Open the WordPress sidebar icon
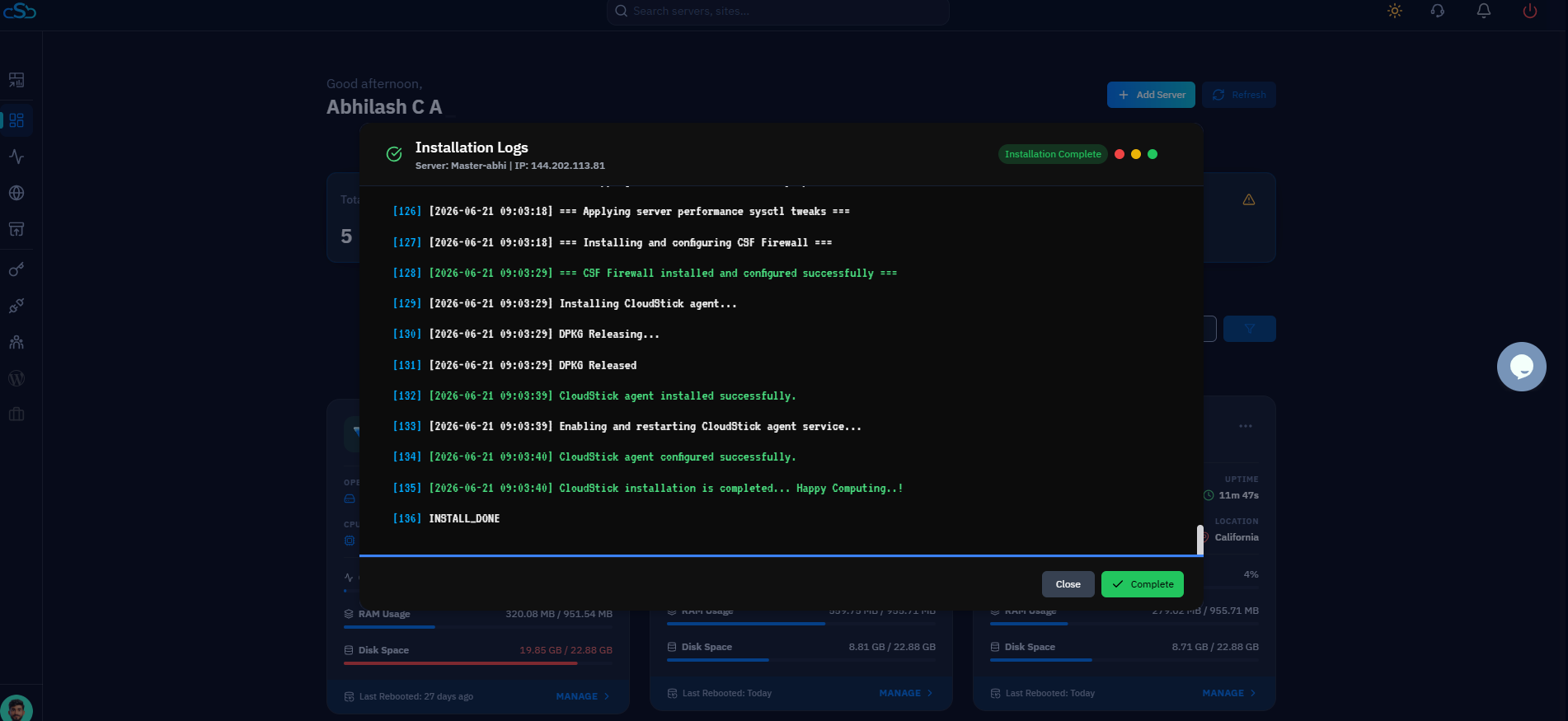Image resolution: width=1568 pixels, height=721 pixels. [16, 378]
